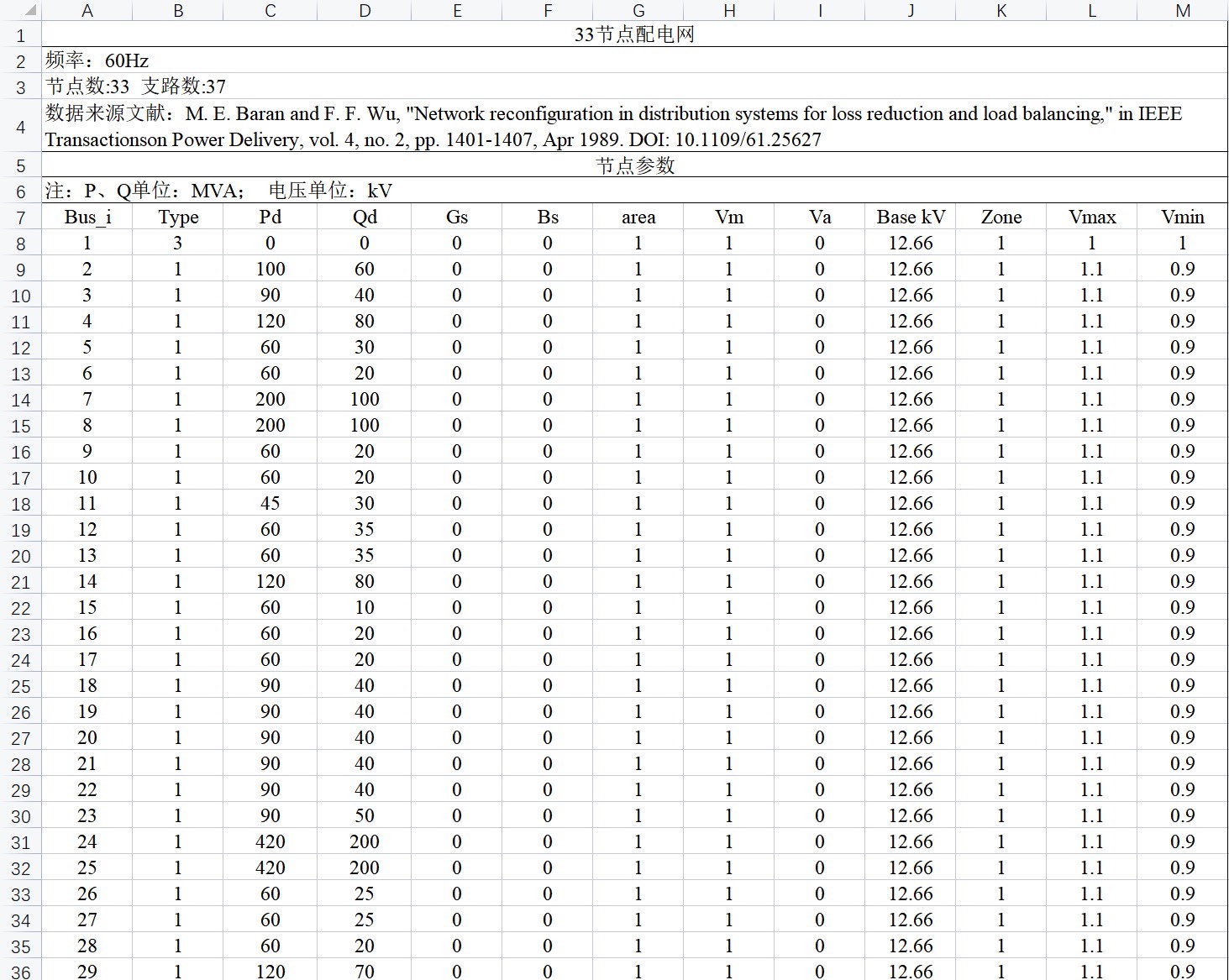This screenshot has width=1229, height=980.
Task: Select the Base kV value in row 8
Action: pos(911,243)
